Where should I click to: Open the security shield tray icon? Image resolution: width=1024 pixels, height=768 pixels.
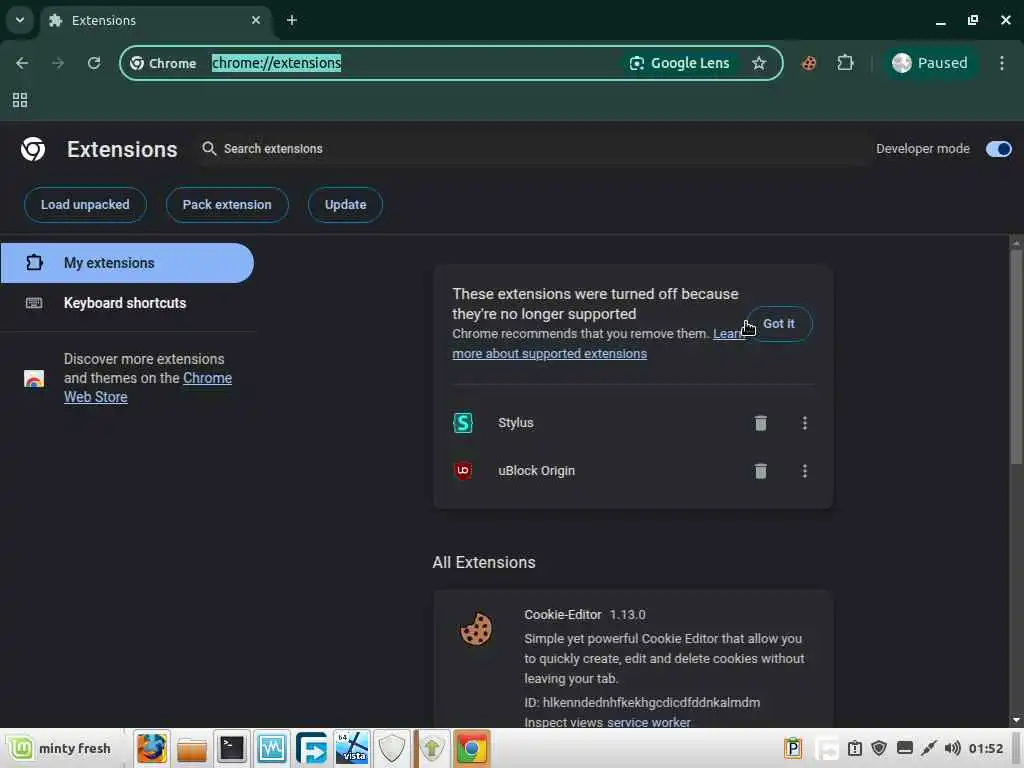click(x=879, y=748)
